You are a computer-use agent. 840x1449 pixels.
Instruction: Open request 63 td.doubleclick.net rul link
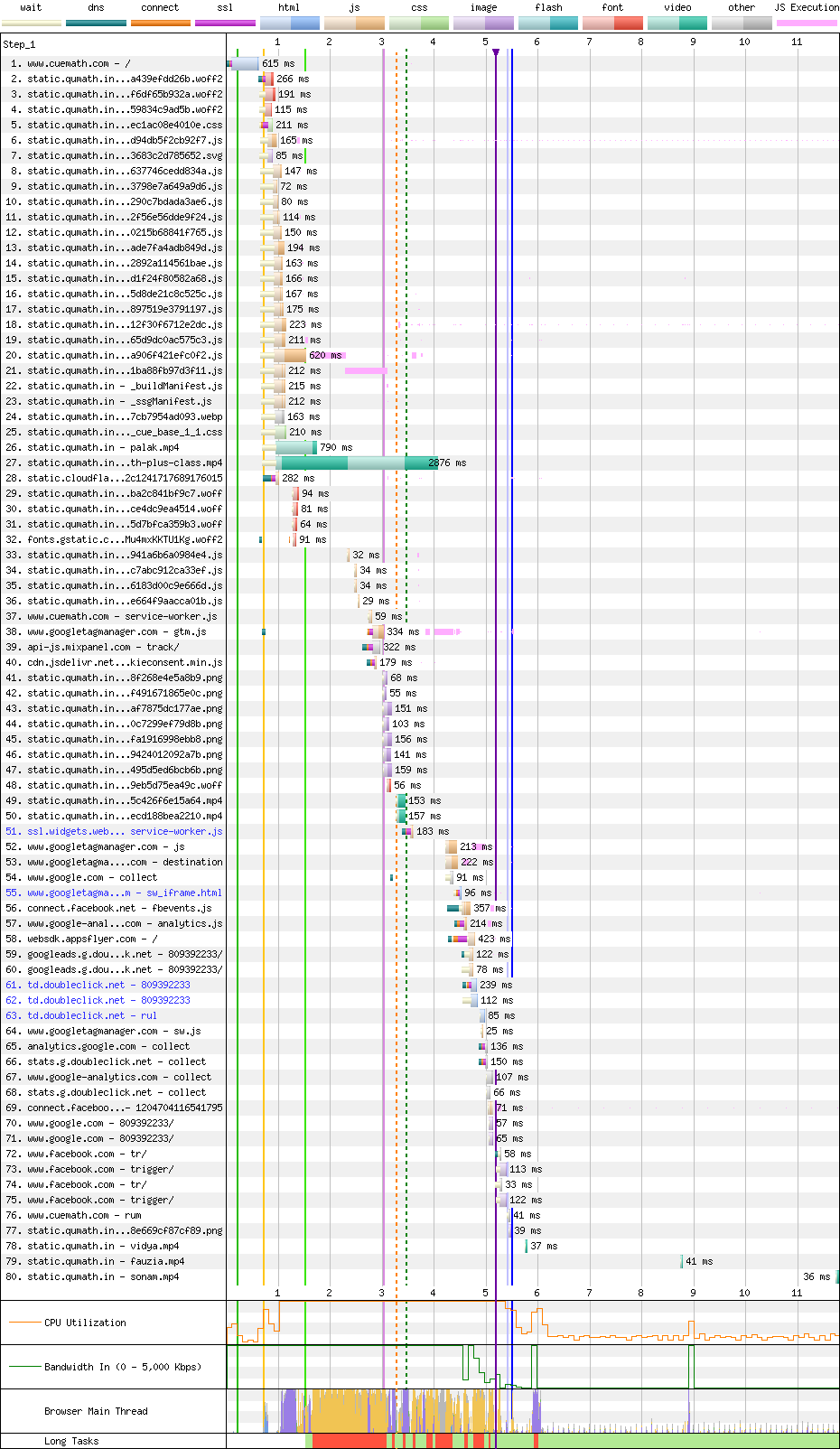[x=92, y=1015]
